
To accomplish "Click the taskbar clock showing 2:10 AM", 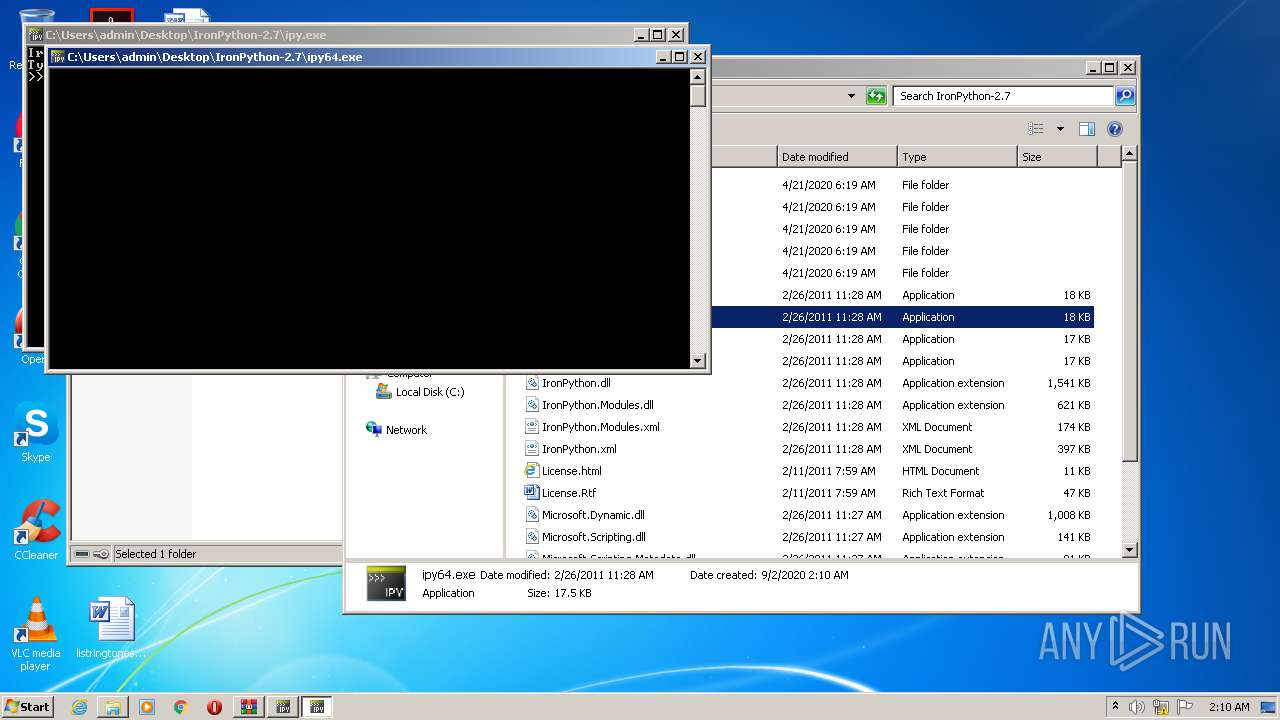I will pyautogui.click(x=1229, y=707).
